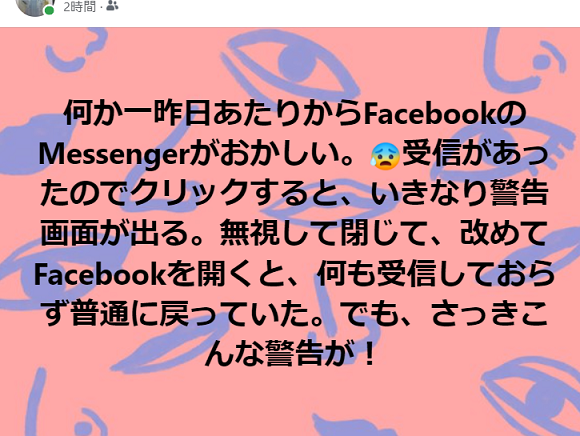
Task: Click the last line んな警告が！
Action: 290,354
